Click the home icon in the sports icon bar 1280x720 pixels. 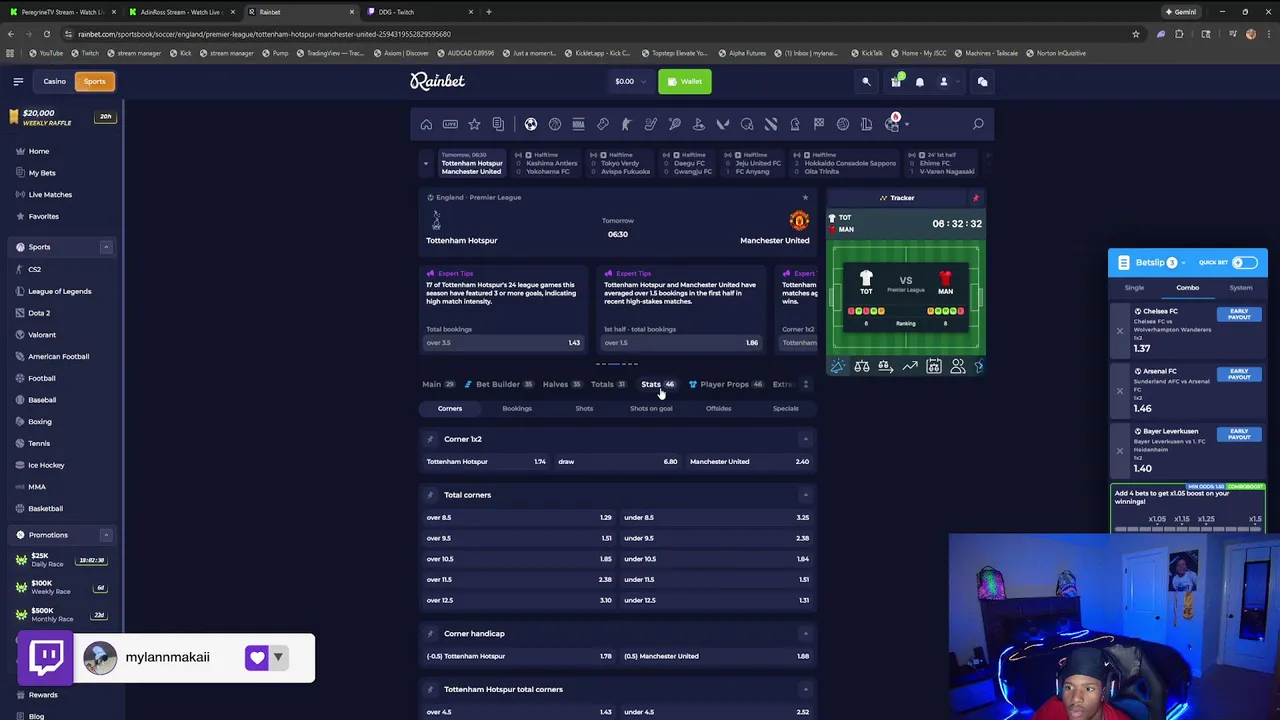[x=426, y=124]
